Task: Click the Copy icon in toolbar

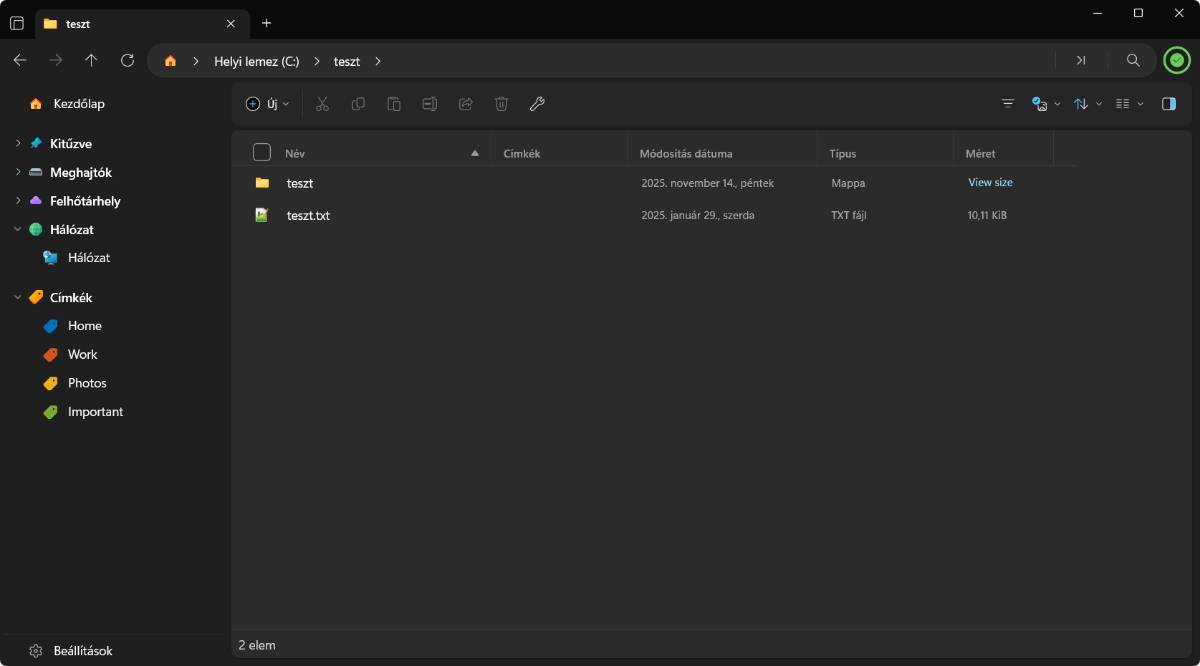Action: point(358,104)
